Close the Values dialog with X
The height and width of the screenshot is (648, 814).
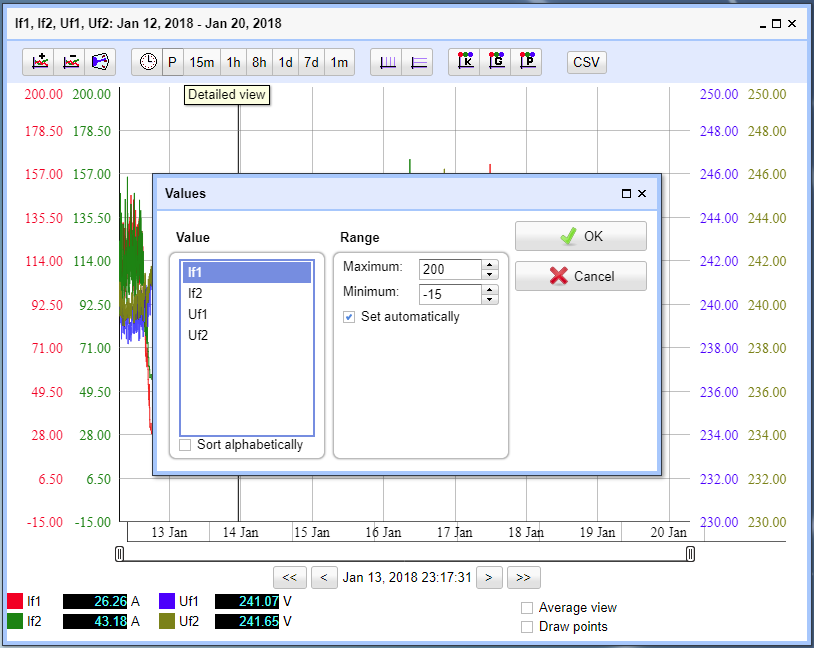(x=642, y=194)
